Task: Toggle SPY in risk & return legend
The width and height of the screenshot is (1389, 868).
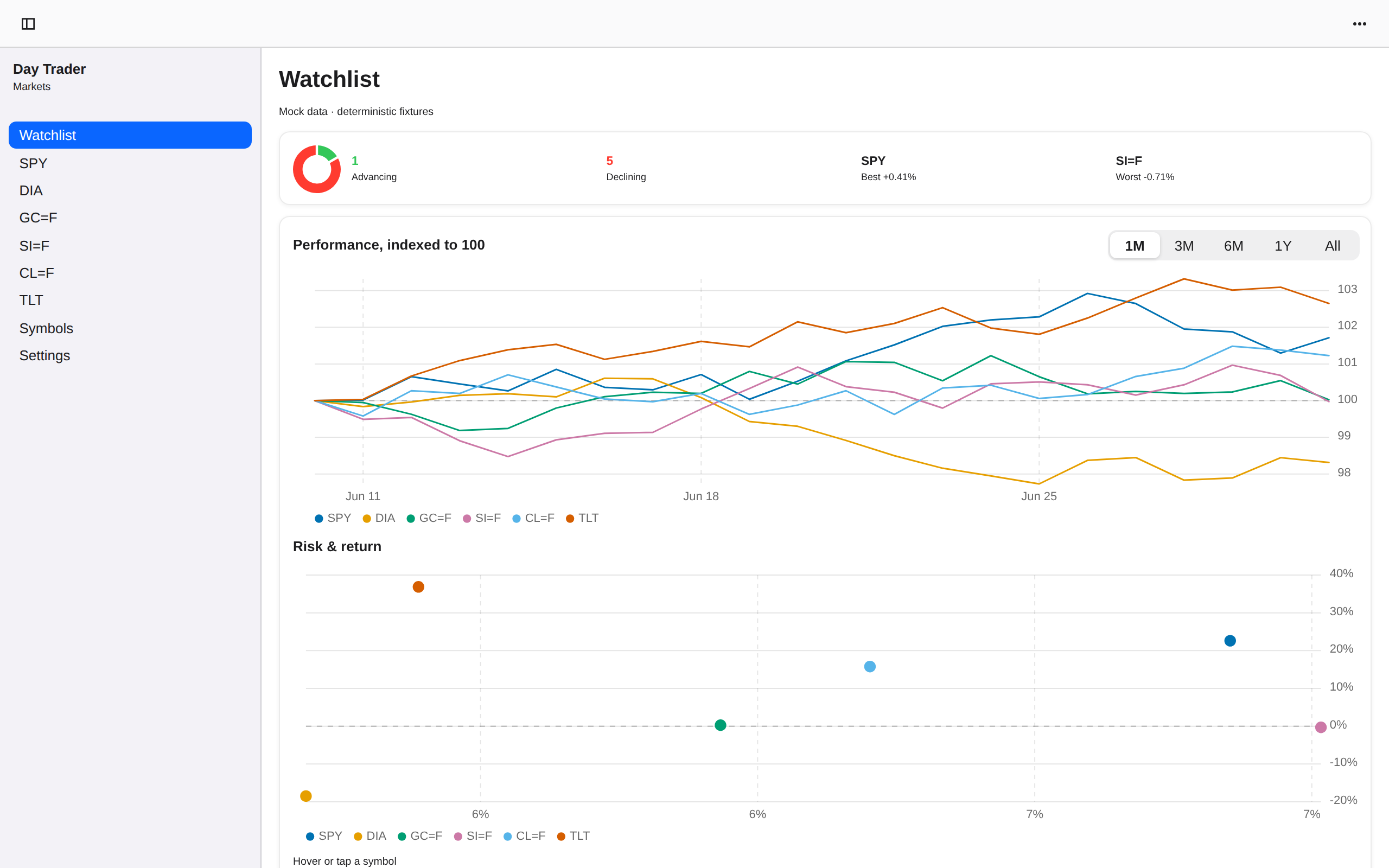Action: (324, 836)
